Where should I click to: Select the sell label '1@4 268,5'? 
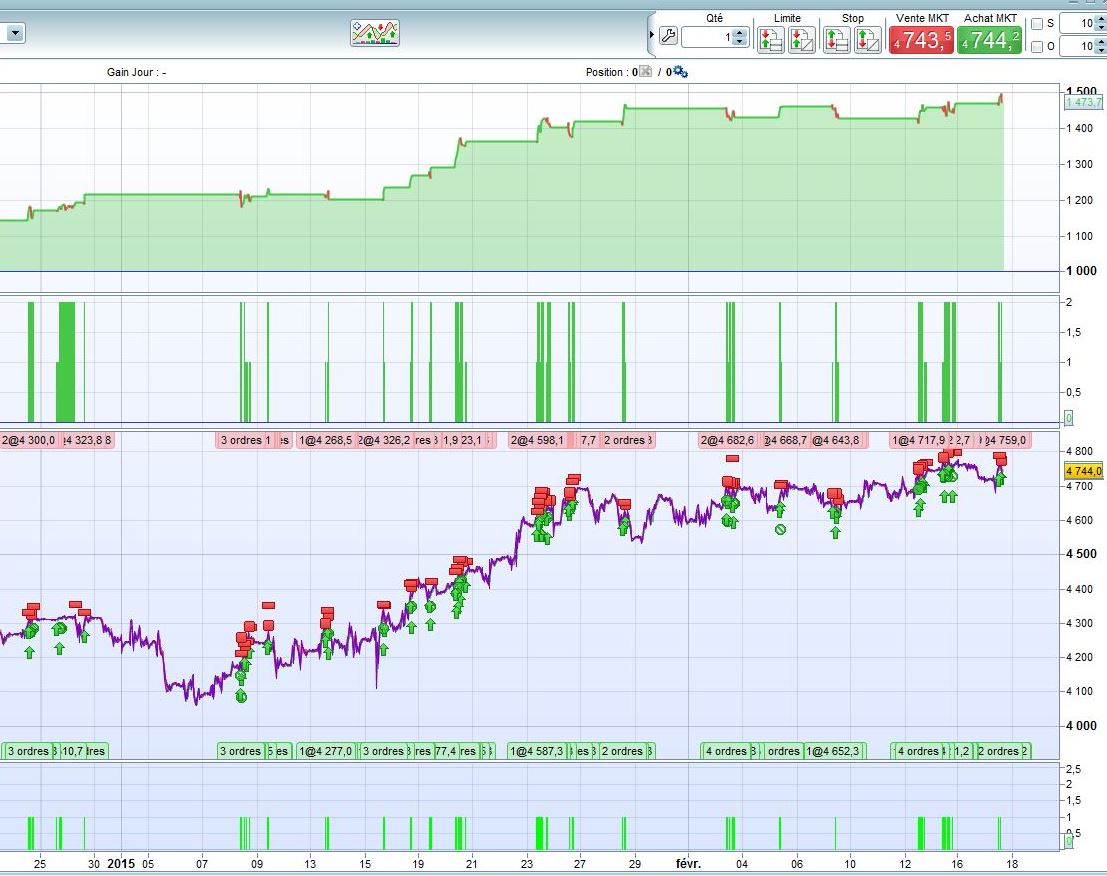pos(325,440)
